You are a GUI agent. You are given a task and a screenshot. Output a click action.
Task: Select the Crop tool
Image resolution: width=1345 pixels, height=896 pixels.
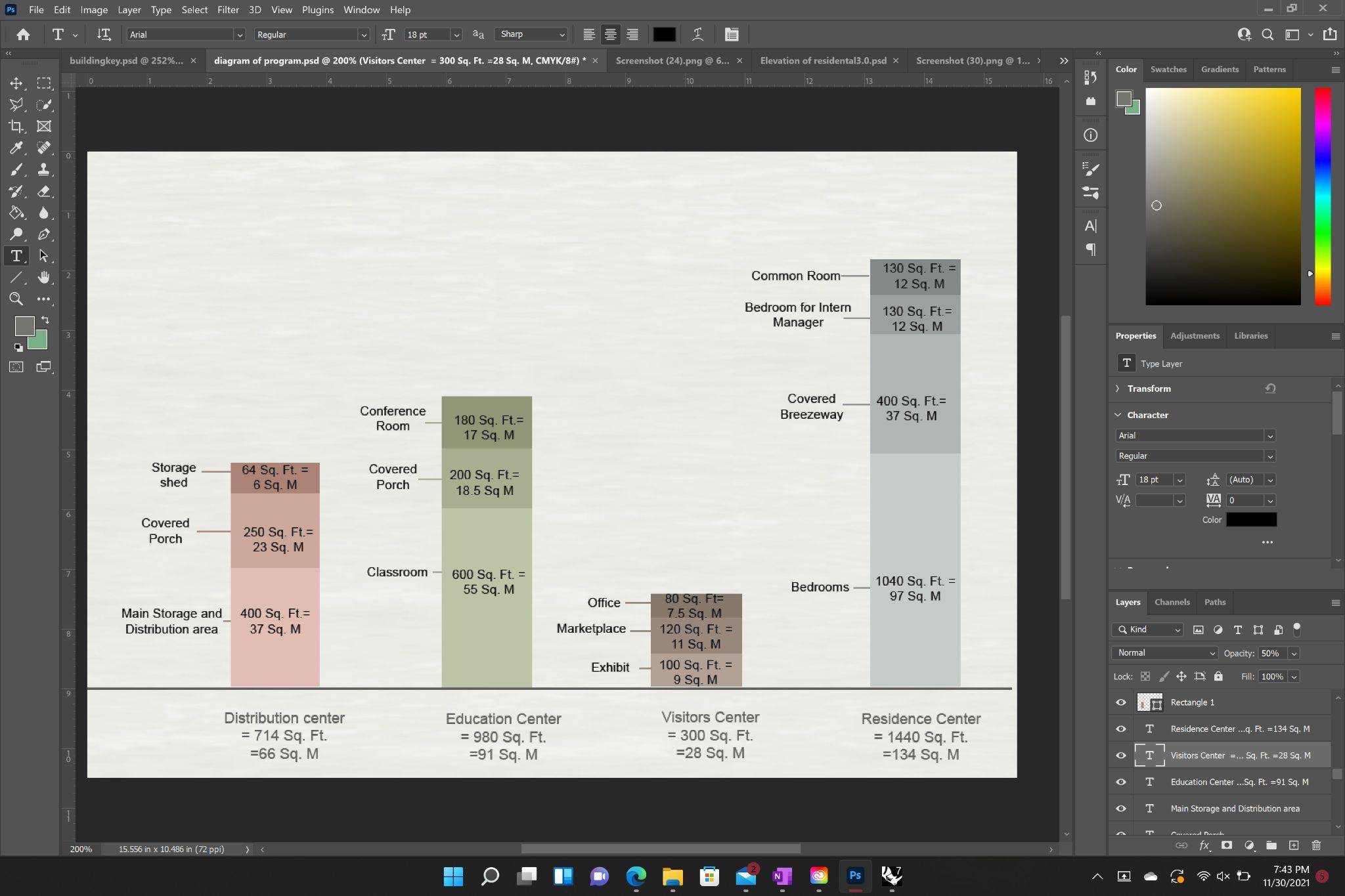pos(16,126)
